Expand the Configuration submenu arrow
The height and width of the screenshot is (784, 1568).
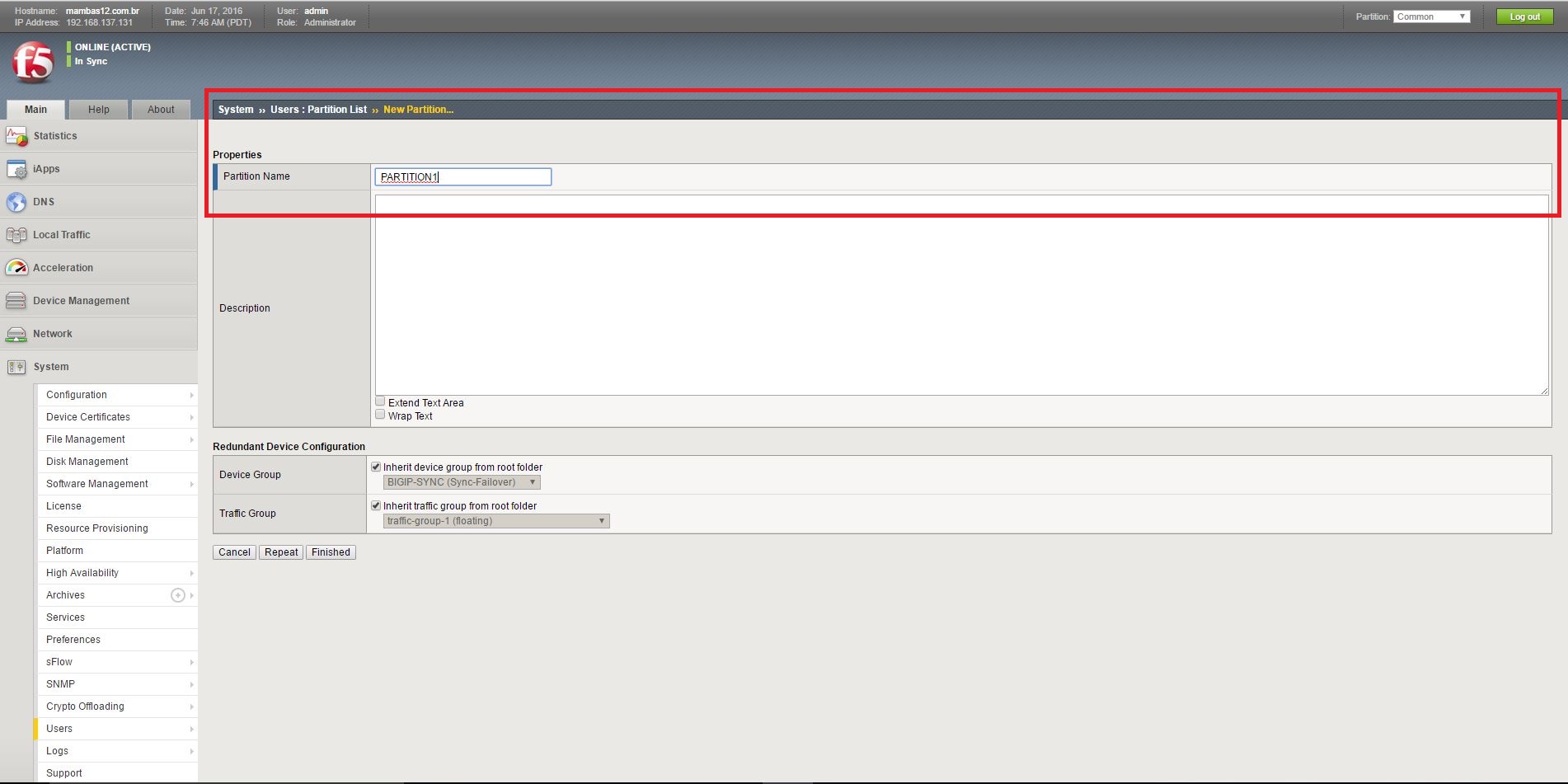[191, 395]
